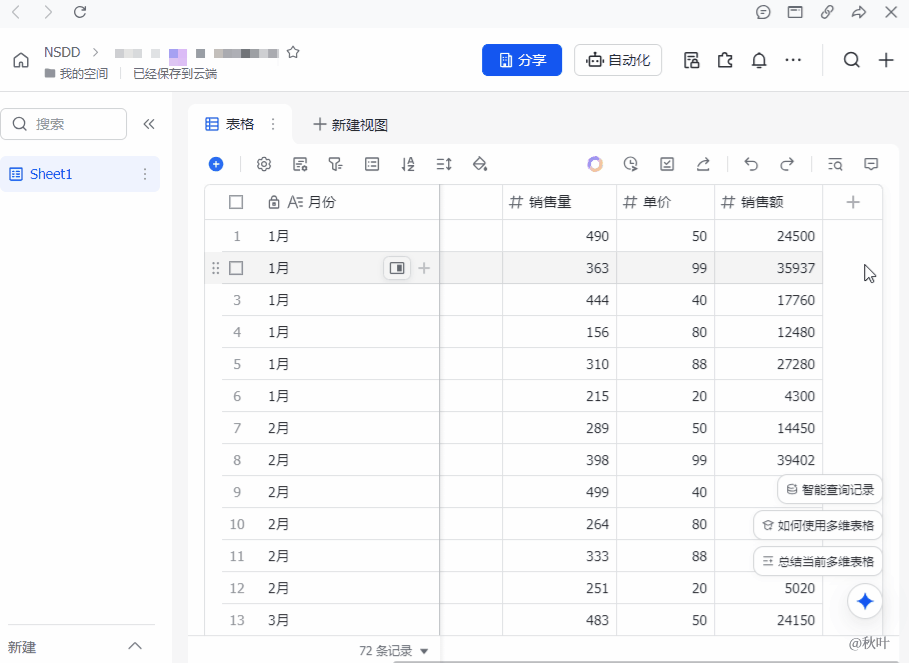Screen dimensions: 909x663
Task: Adjust row height using the toolbar icon
Action: pos(443,163)
